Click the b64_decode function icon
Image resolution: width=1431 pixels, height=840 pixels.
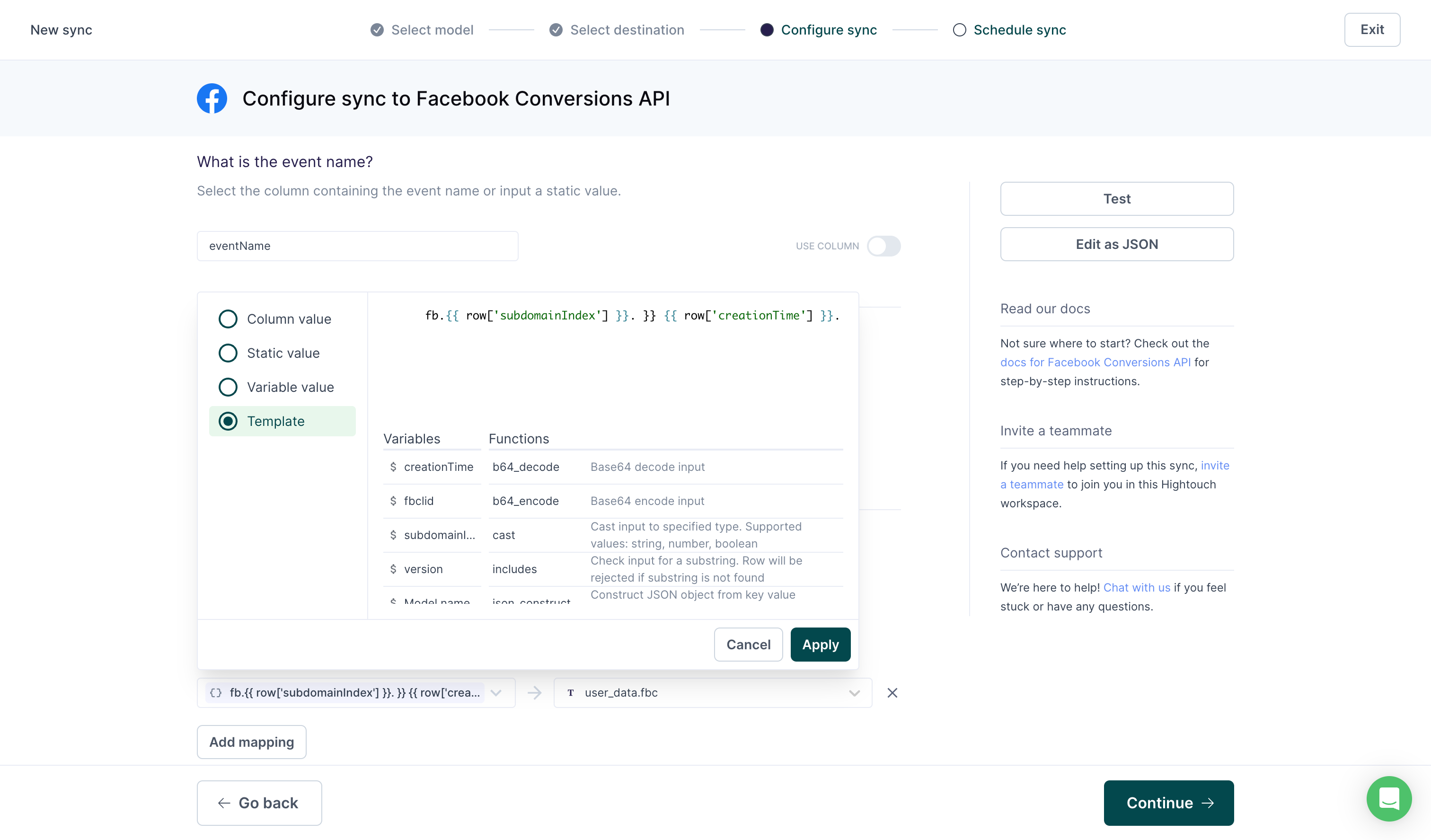(x=525, y=466)
